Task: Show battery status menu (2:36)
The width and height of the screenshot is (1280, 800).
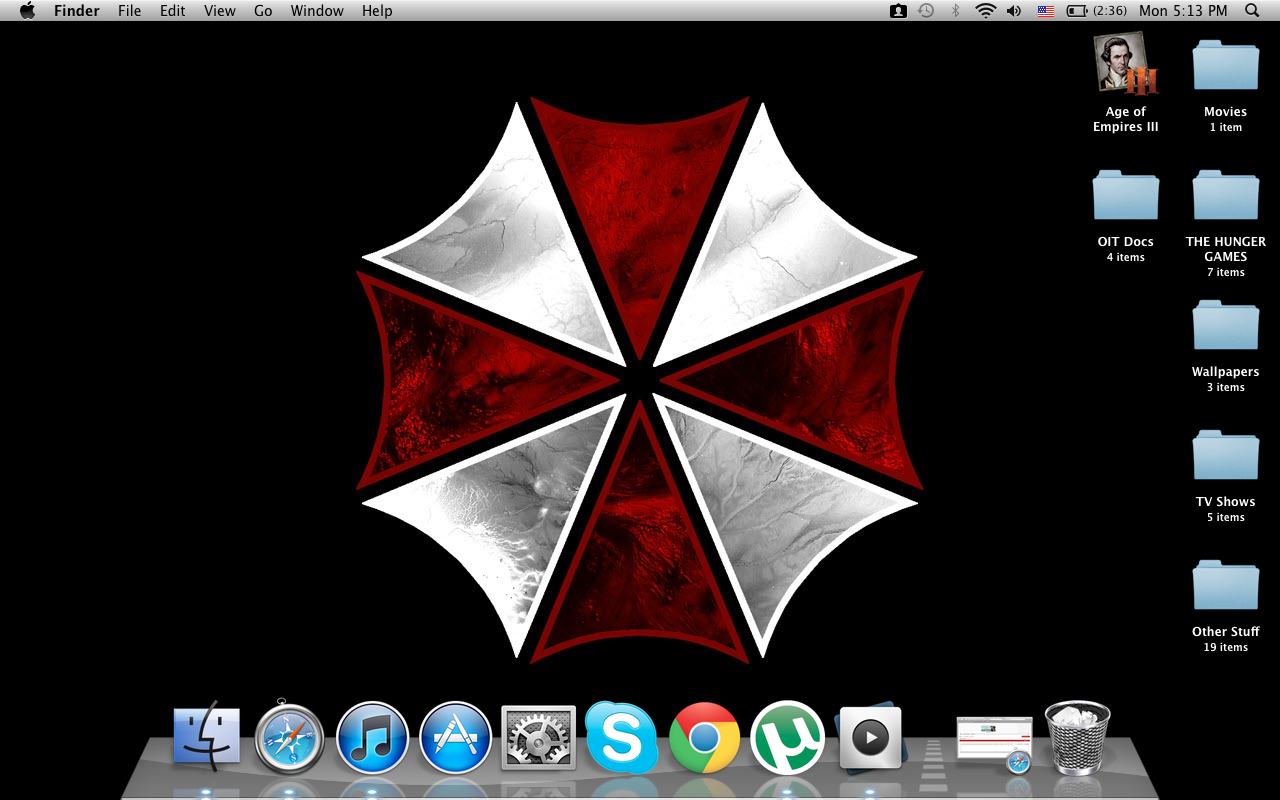Action: [x=1097, y=11]
